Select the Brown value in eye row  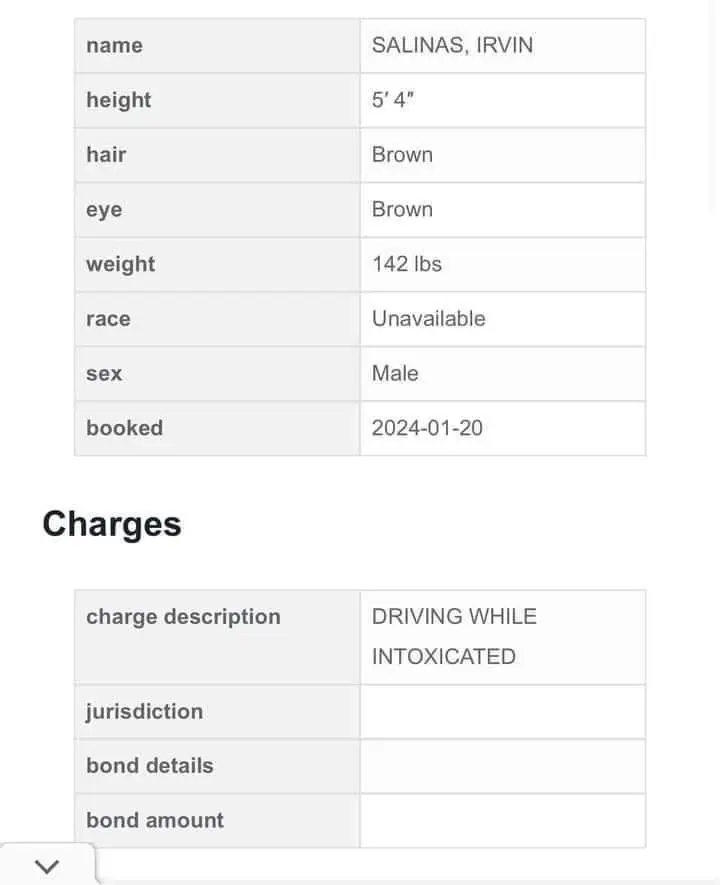402,210
